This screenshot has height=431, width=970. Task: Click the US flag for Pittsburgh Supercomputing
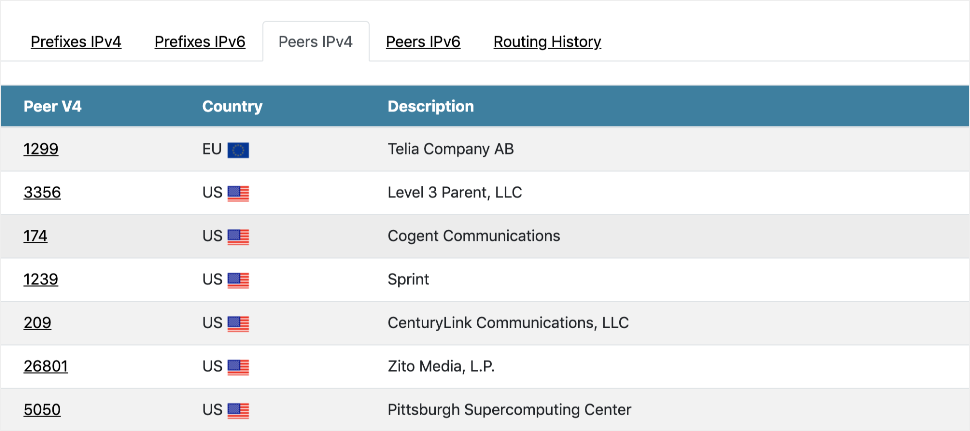238,410
